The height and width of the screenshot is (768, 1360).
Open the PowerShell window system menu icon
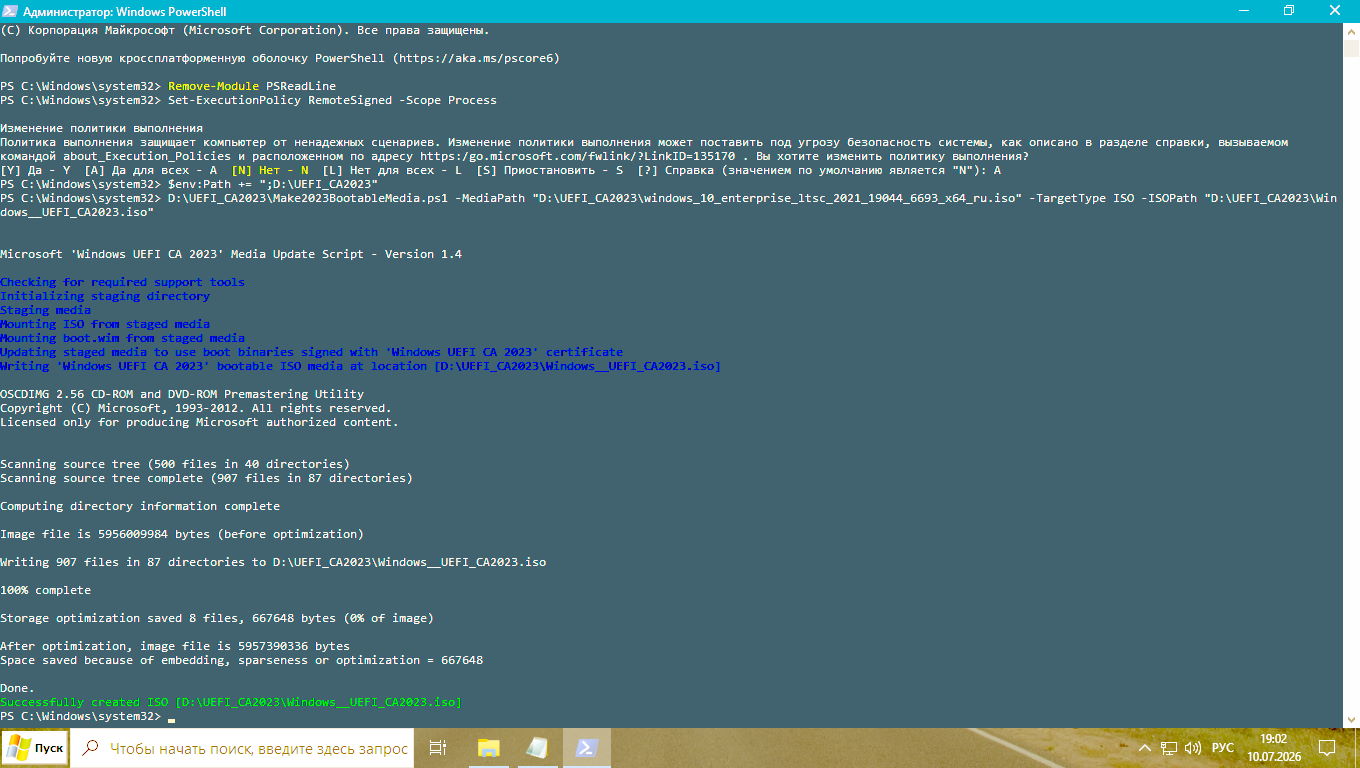(x=10, y=11)
